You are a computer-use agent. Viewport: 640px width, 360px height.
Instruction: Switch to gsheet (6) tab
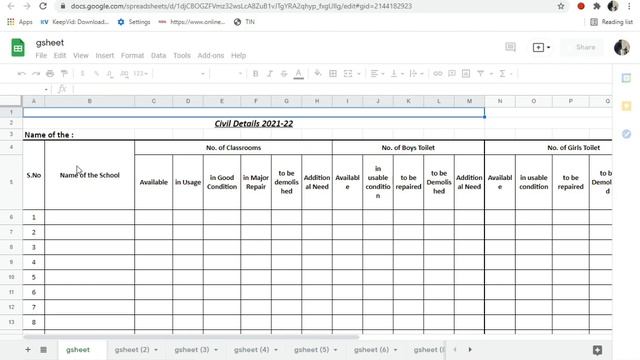371,350
